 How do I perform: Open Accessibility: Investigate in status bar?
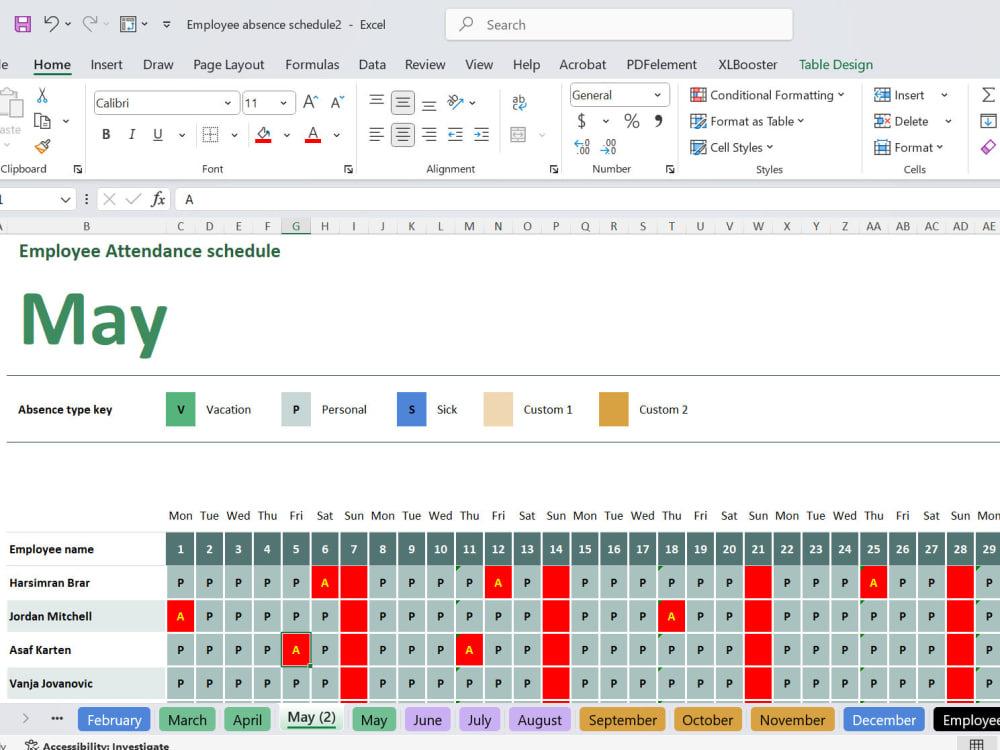coord(96,745)
